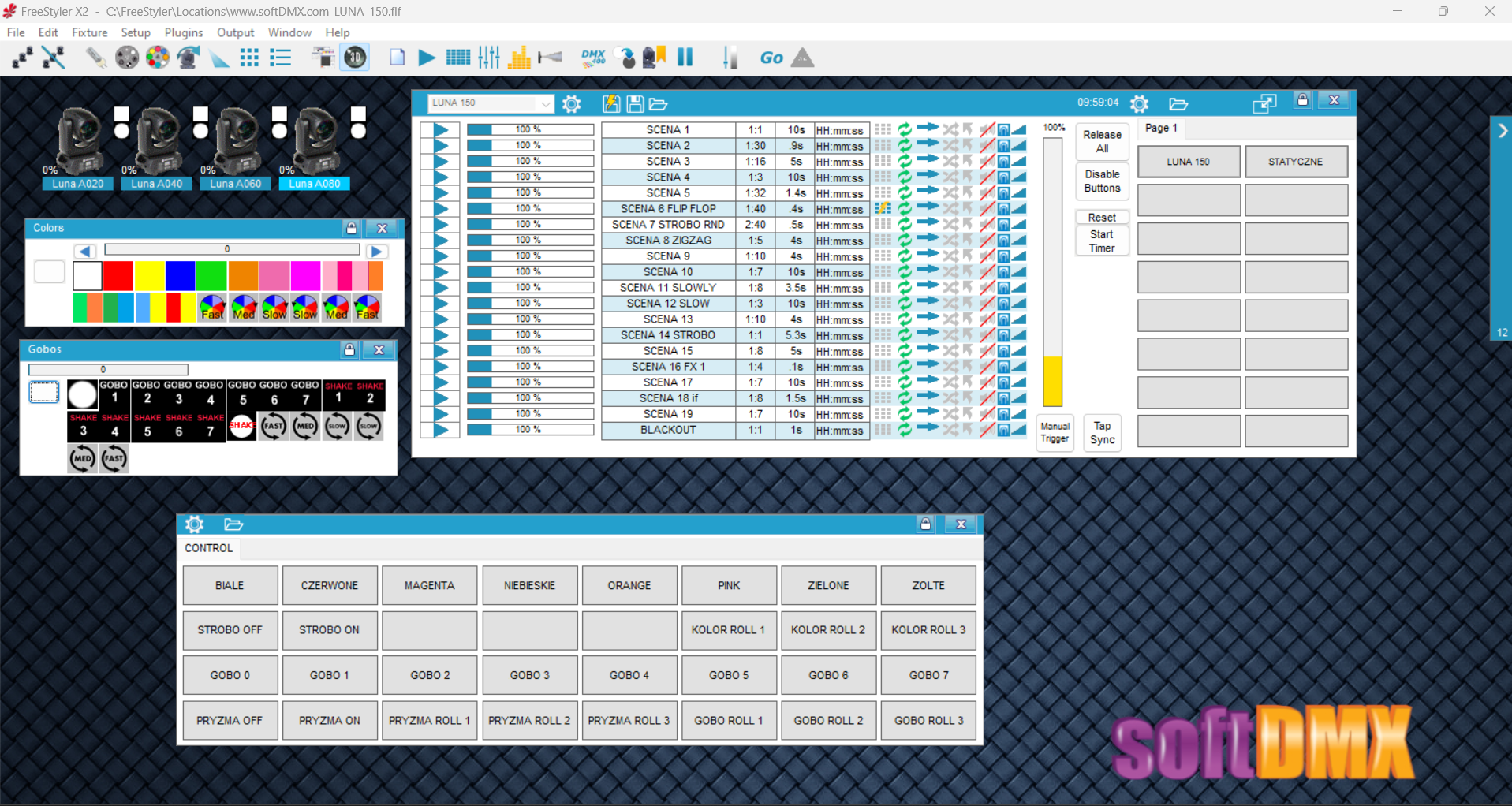Viewport: 1512px width, 806px height.
Task: Open the Fixture menu
Action: pos(89,32)
